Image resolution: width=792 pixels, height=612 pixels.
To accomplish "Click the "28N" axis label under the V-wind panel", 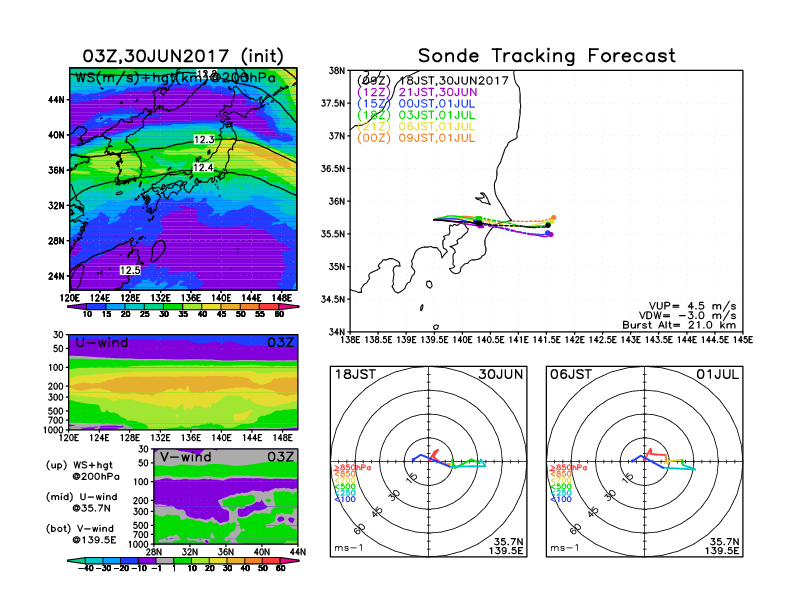I will (x=154, y=552).
